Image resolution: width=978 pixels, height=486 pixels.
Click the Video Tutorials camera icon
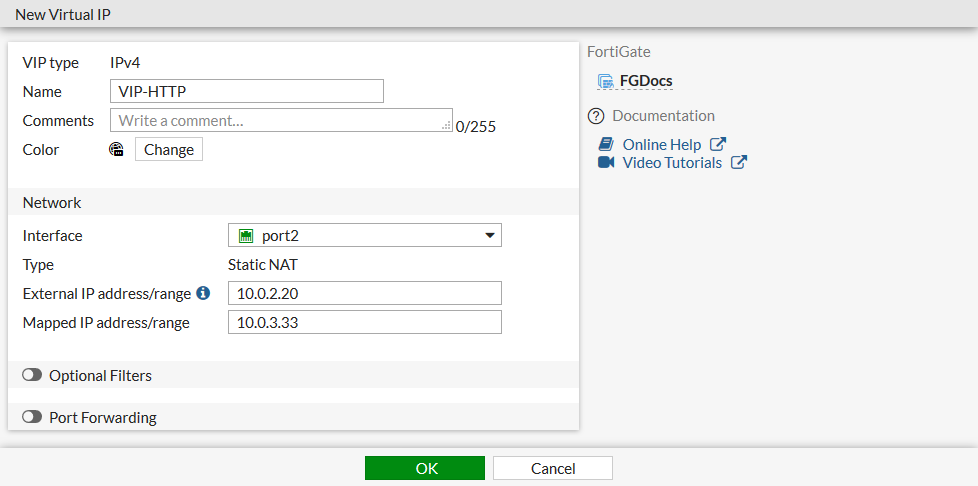606,162
